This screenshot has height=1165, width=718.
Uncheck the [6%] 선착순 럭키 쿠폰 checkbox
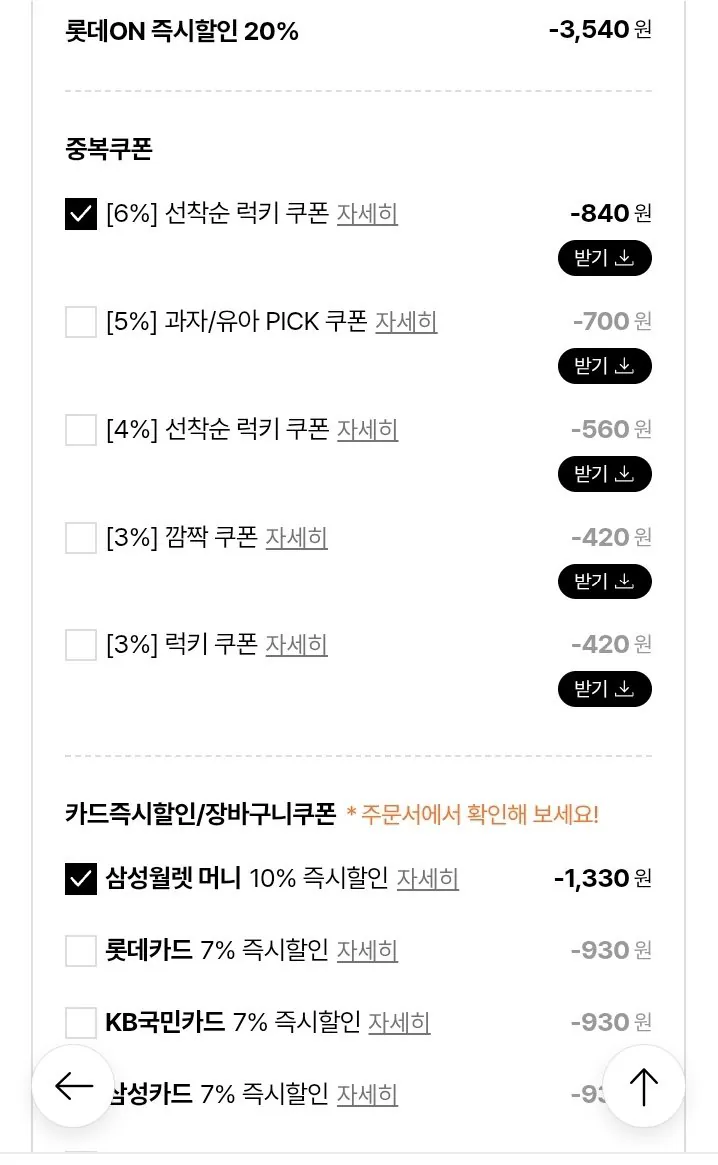[x=80, y=213]
